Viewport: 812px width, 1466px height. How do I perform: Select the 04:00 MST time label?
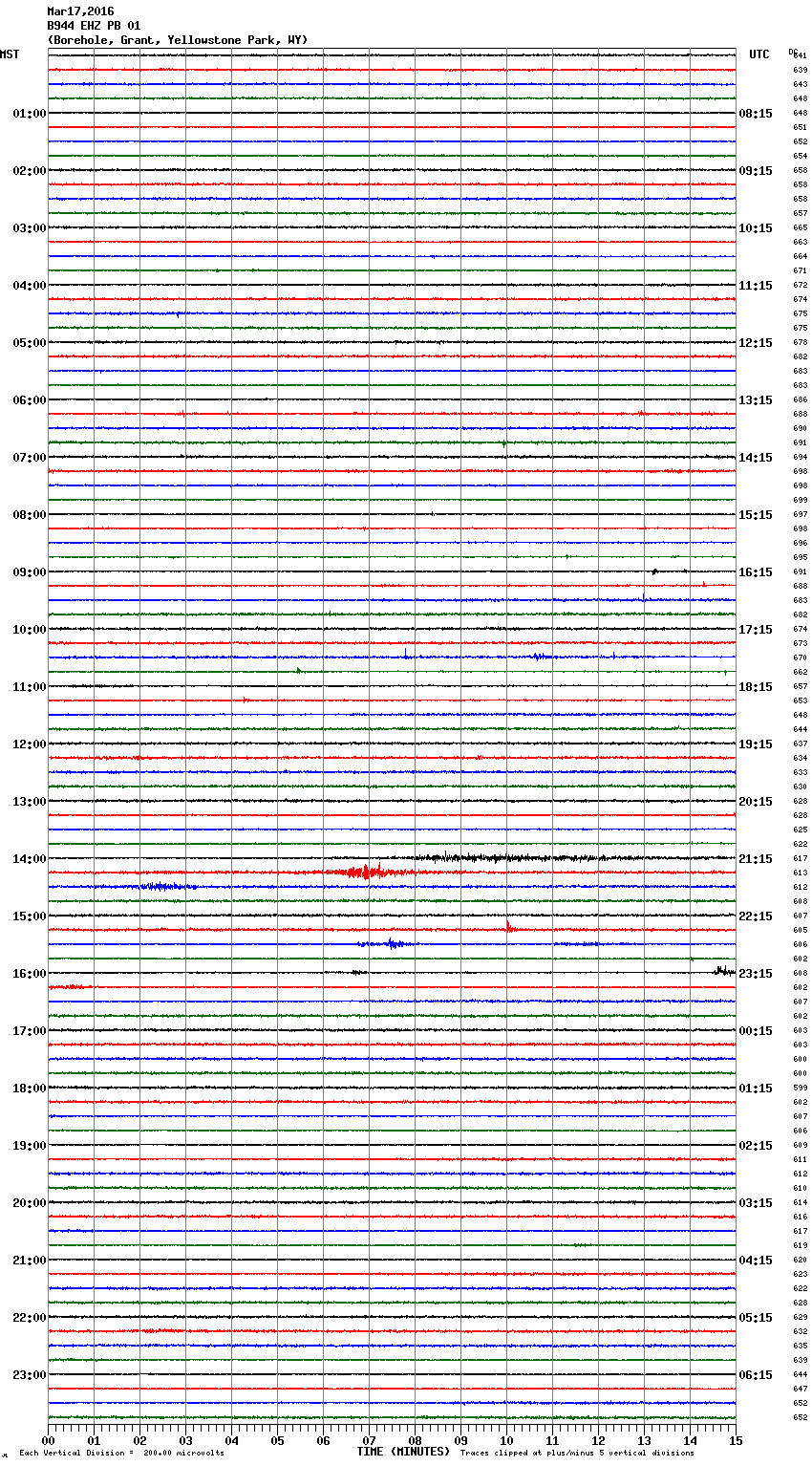[x=30, y=286]
